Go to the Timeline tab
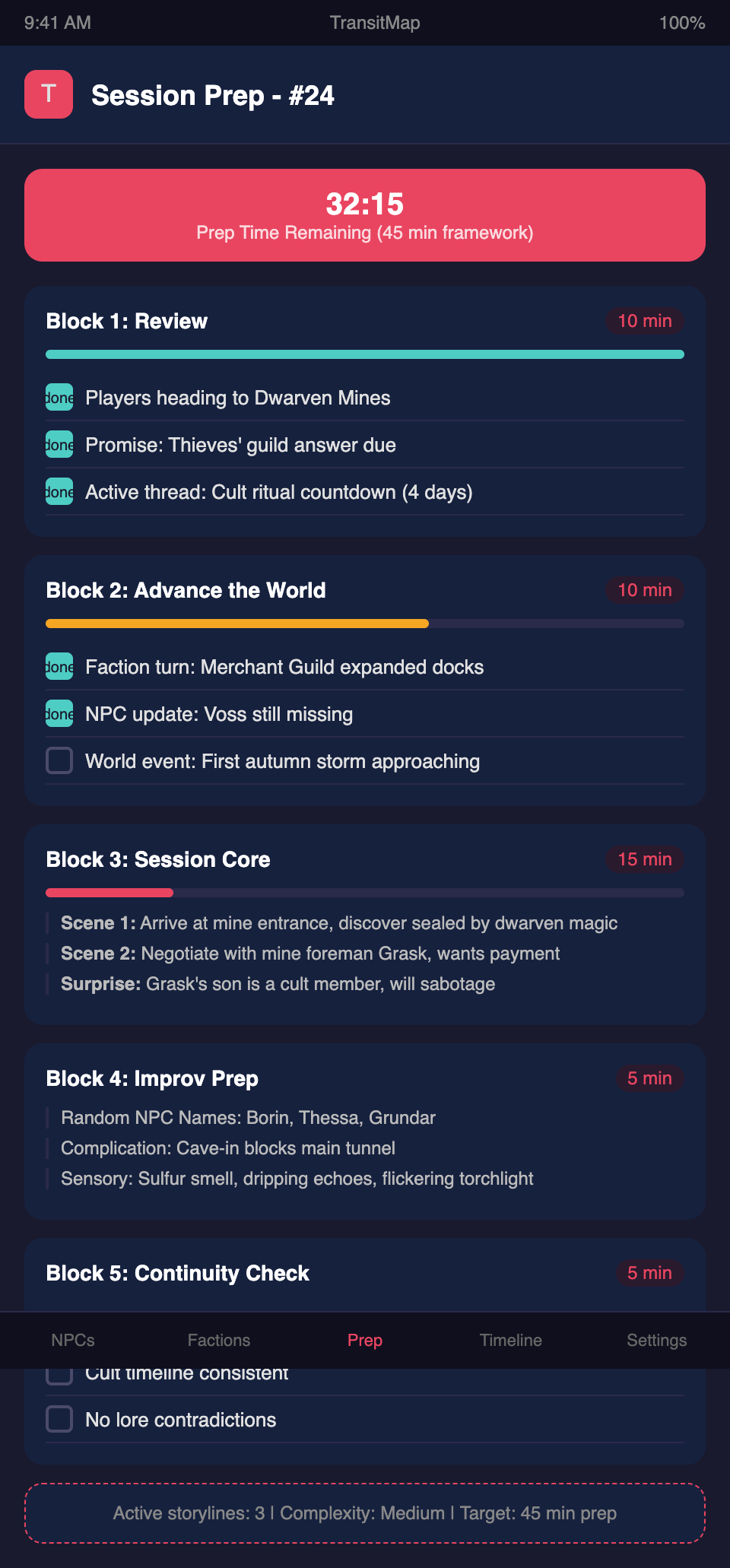Image resolution: width=730 pixels, height=1568 pixels. click(511, 1341)
